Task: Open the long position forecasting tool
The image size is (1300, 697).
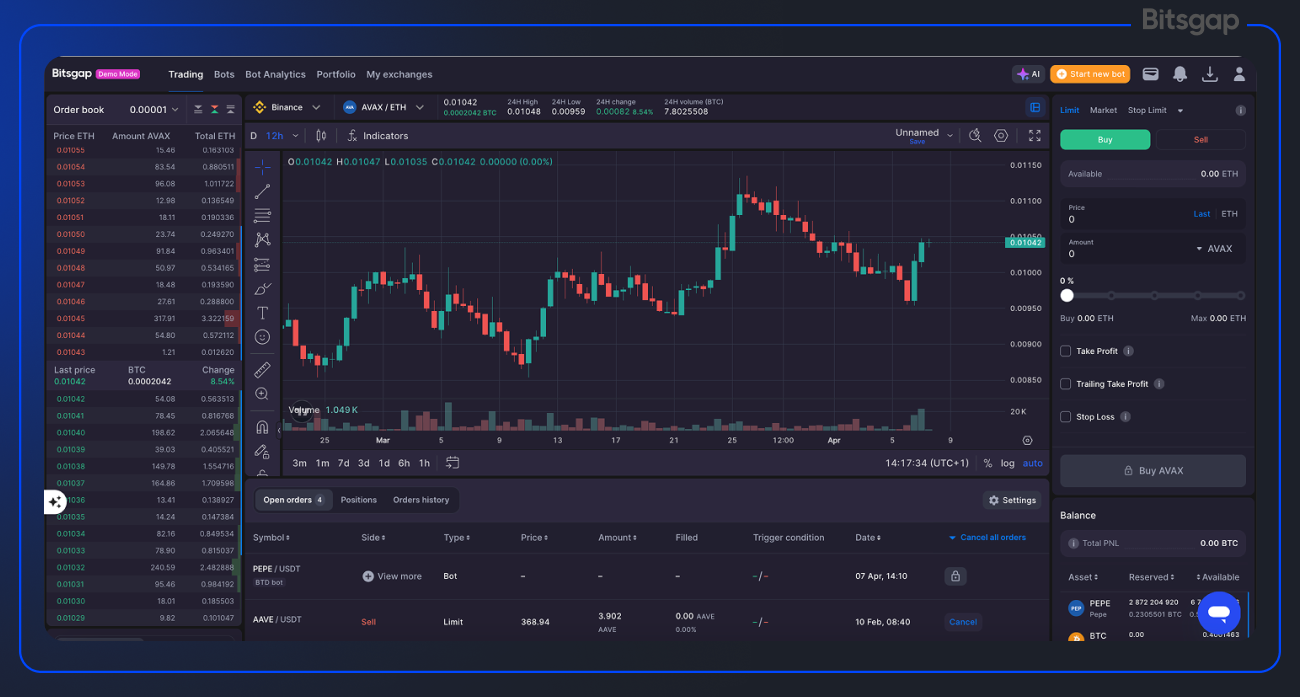Action: tap(262, 264)
